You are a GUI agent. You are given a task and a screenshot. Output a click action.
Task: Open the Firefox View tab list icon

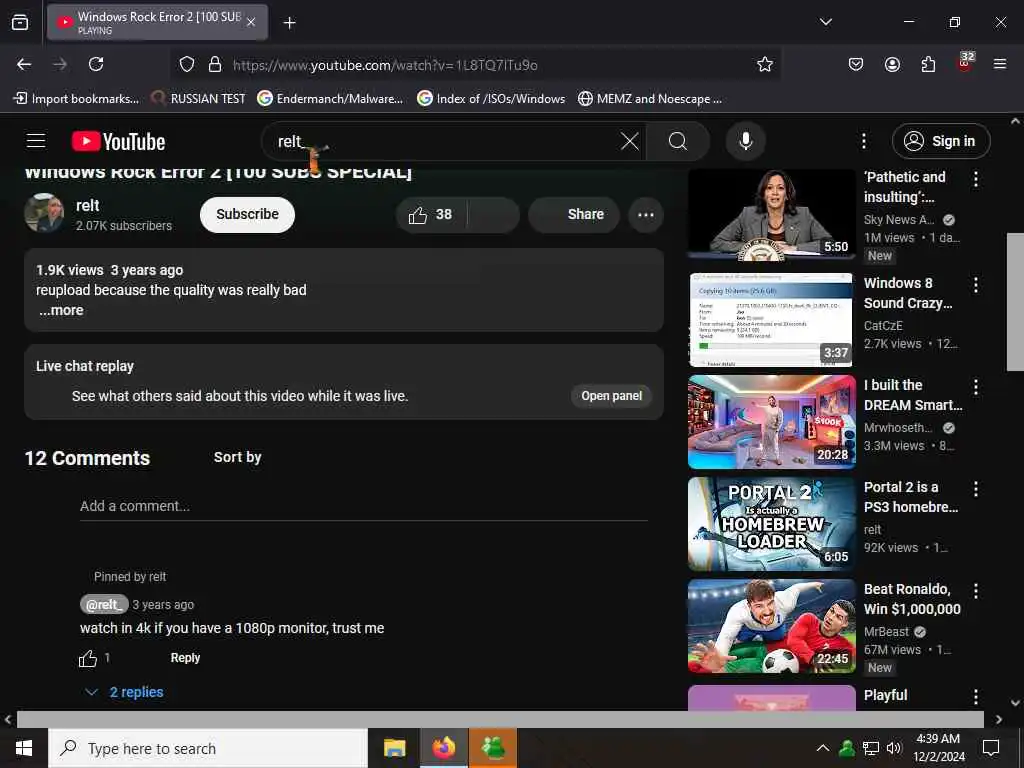20,22
